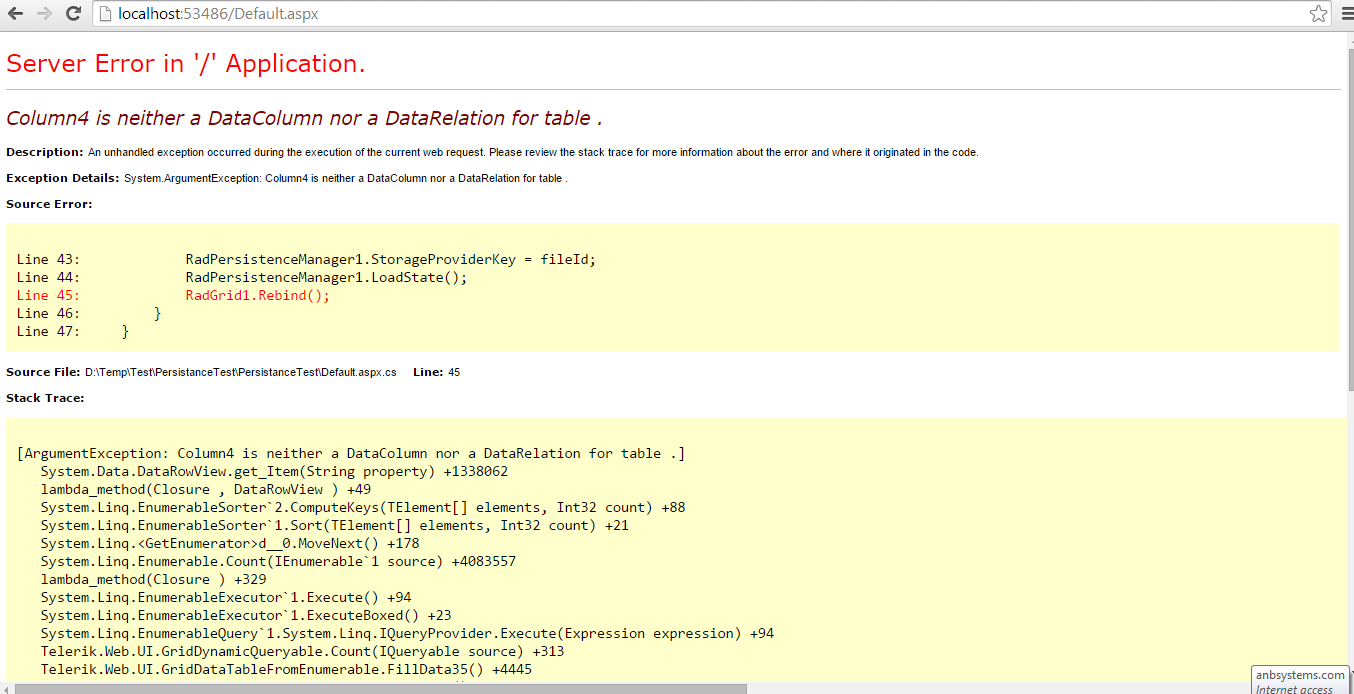1354x694 pixels.
Task: Click the anbsystems.com network tooltip
Action: [x=1301, y=680]
